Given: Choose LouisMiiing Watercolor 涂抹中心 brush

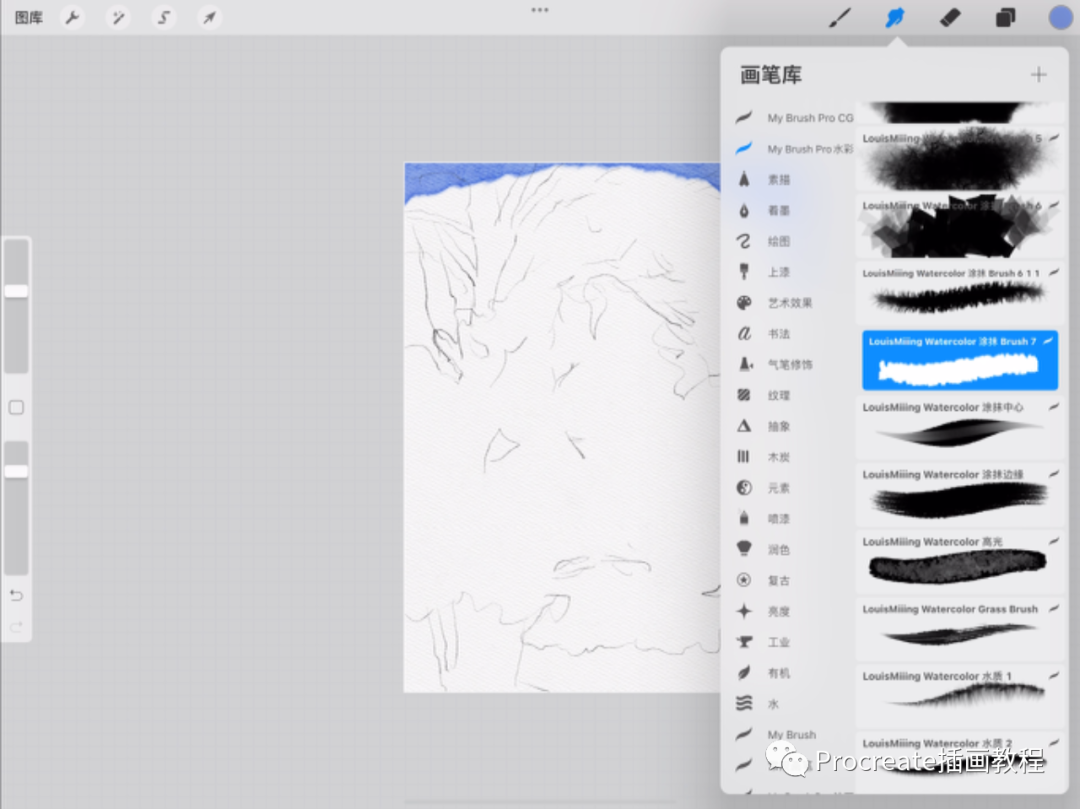Looking at the screenshot, I should tap(960, 427).
